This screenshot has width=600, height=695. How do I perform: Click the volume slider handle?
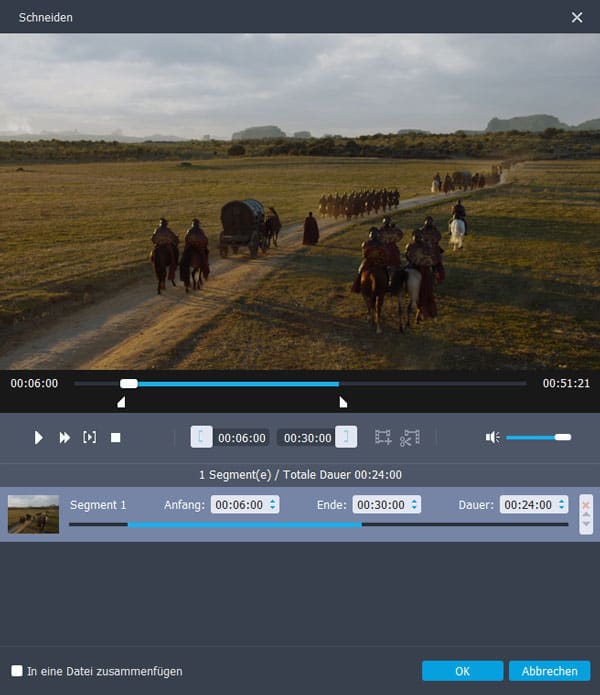(563, 437)
